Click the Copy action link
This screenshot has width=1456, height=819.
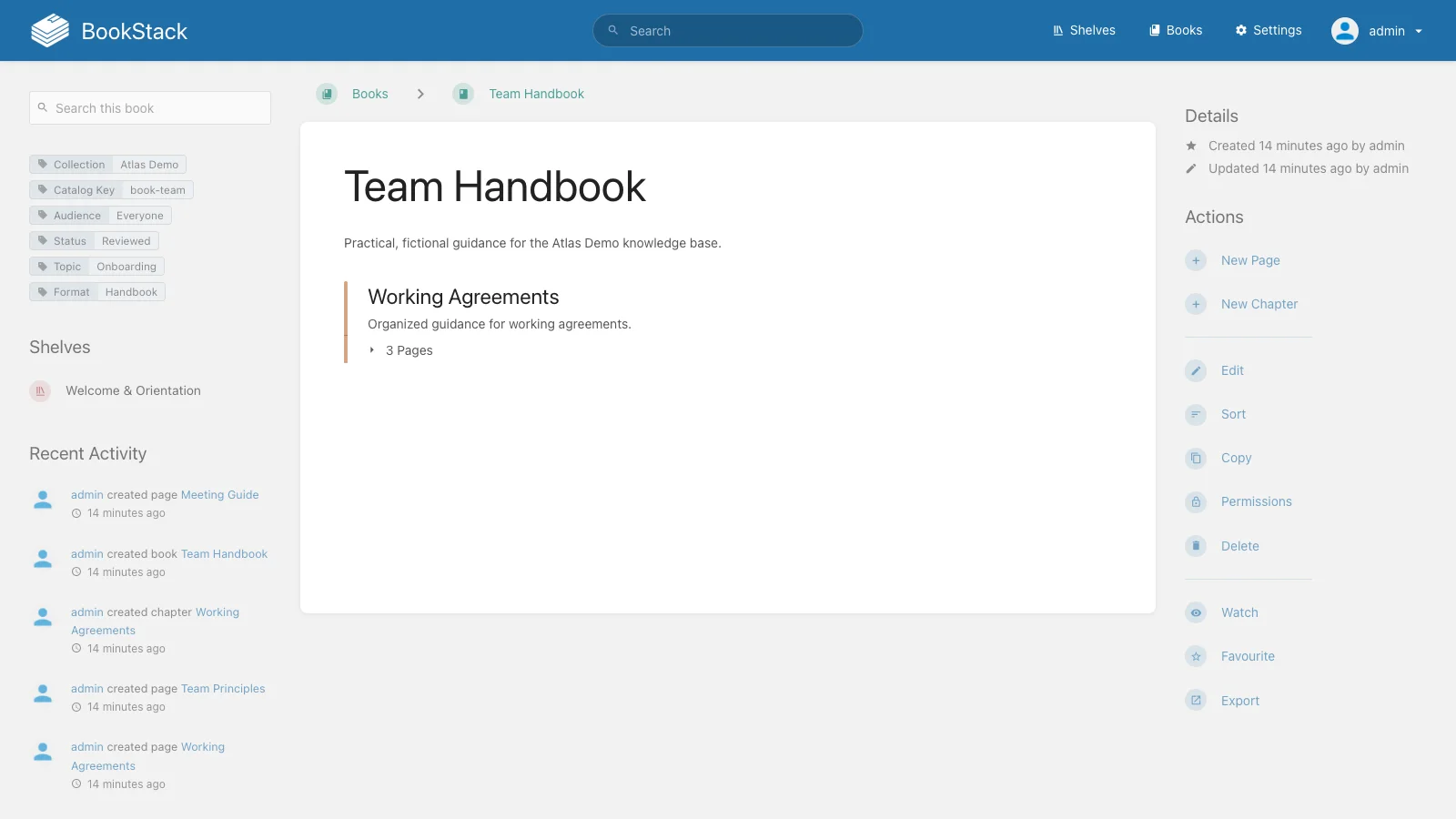pyautogui.click(x=1236, y=458)
